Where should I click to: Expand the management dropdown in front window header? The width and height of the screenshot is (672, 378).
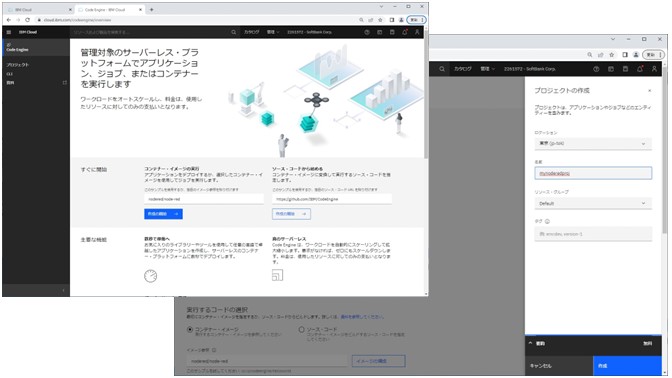(273, 32)
